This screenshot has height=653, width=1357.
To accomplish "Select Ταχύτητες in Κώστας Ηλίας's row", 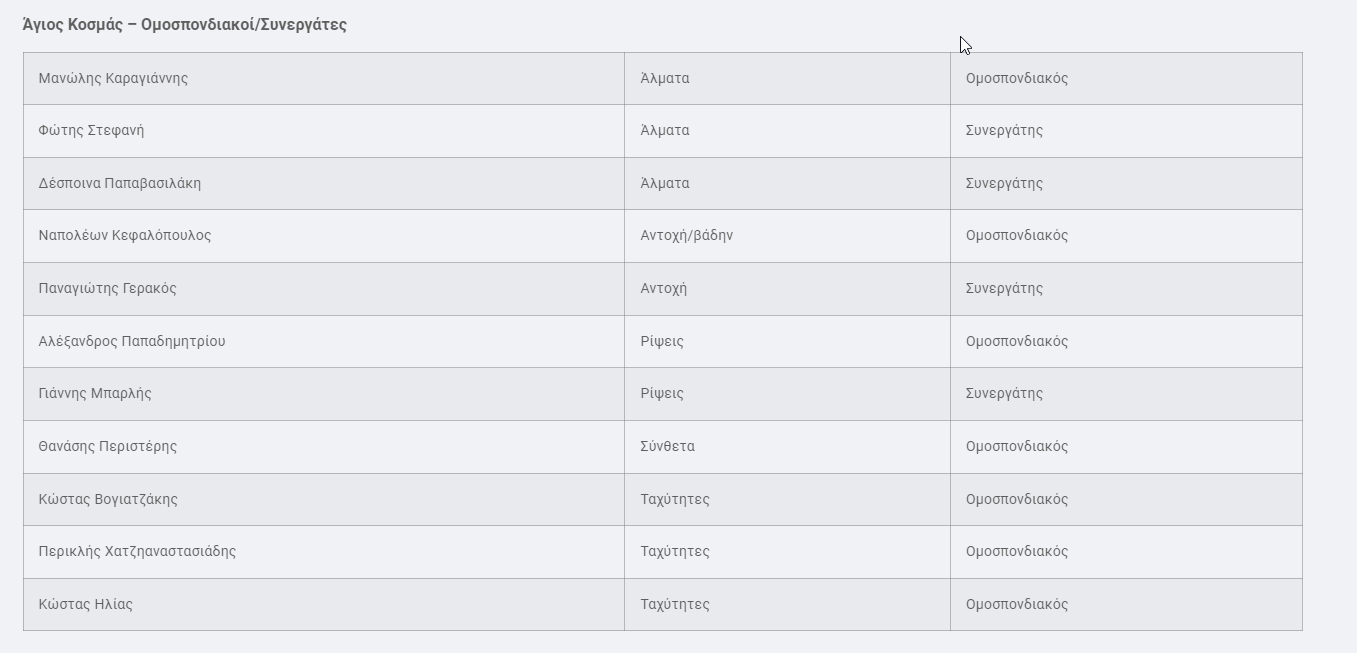I will click(x=675, y=604).
